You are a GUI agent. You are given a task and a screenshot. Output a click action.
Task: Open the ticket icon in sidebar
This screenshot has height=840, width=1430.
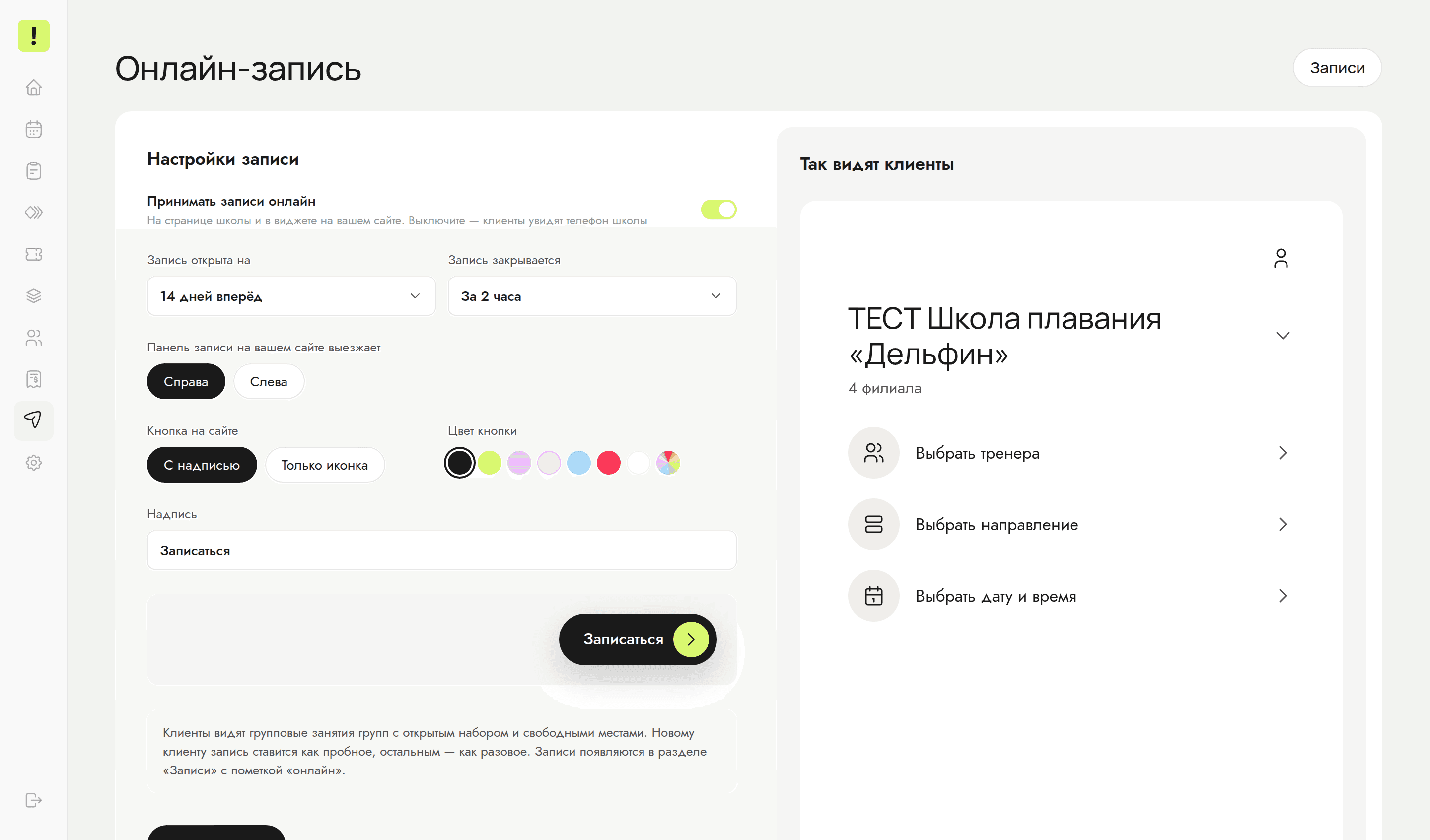pos(33,254)
